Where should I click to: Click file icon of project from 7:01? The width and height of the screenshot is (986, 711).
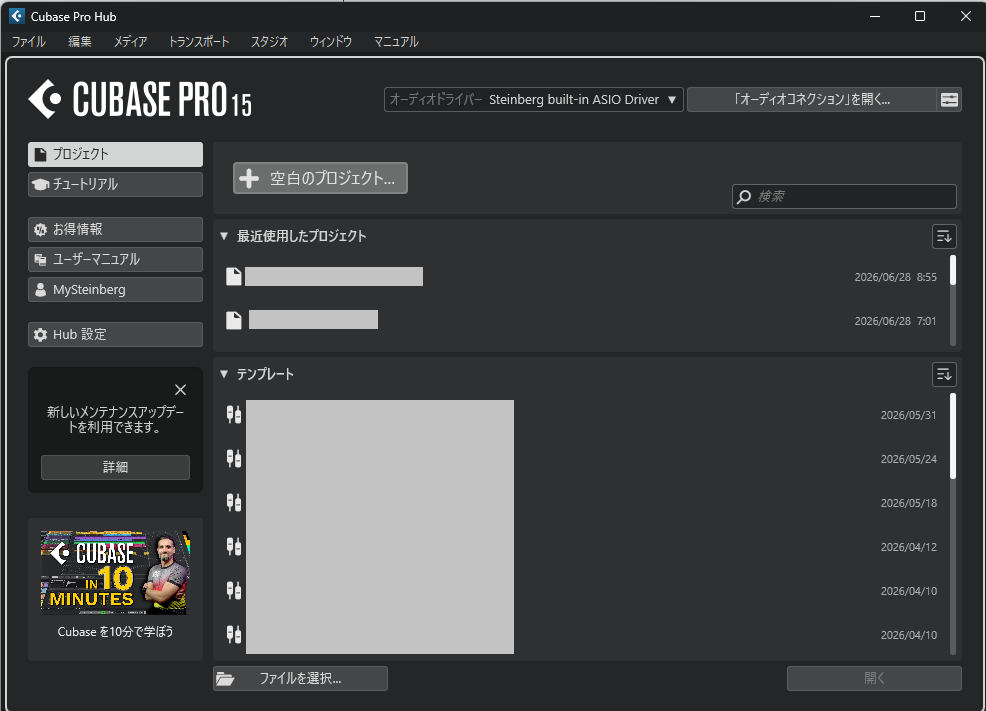pos(234,321)
